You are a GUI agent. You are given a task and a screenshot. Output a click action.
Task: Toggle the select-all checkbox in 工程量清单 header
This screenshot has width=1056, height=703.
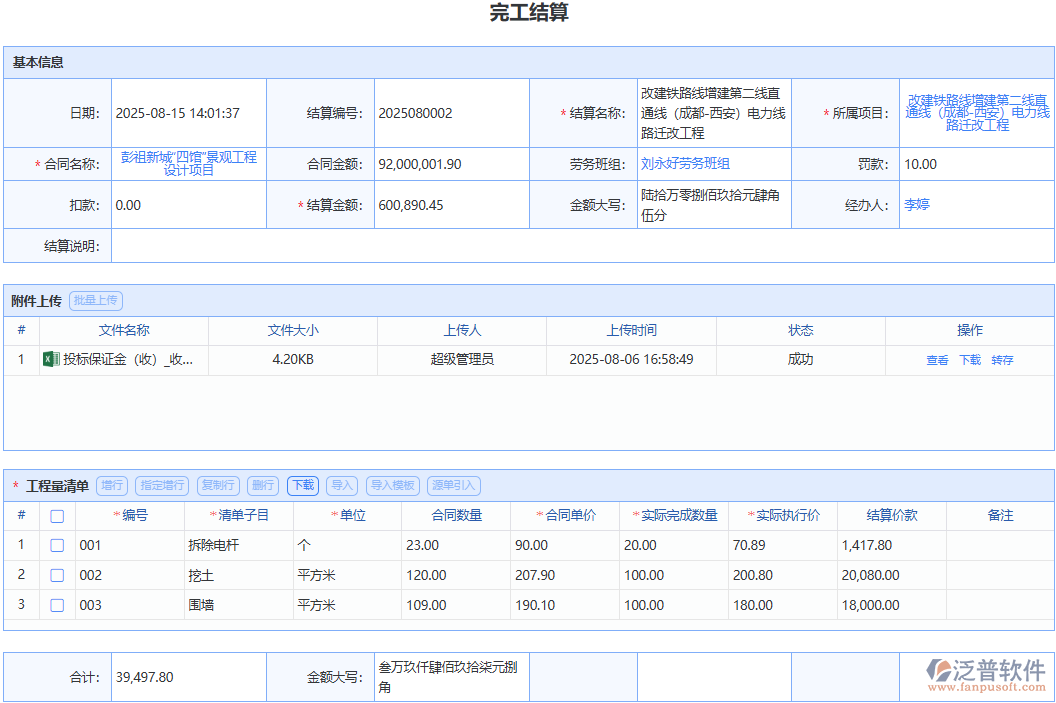coord(57,515)
